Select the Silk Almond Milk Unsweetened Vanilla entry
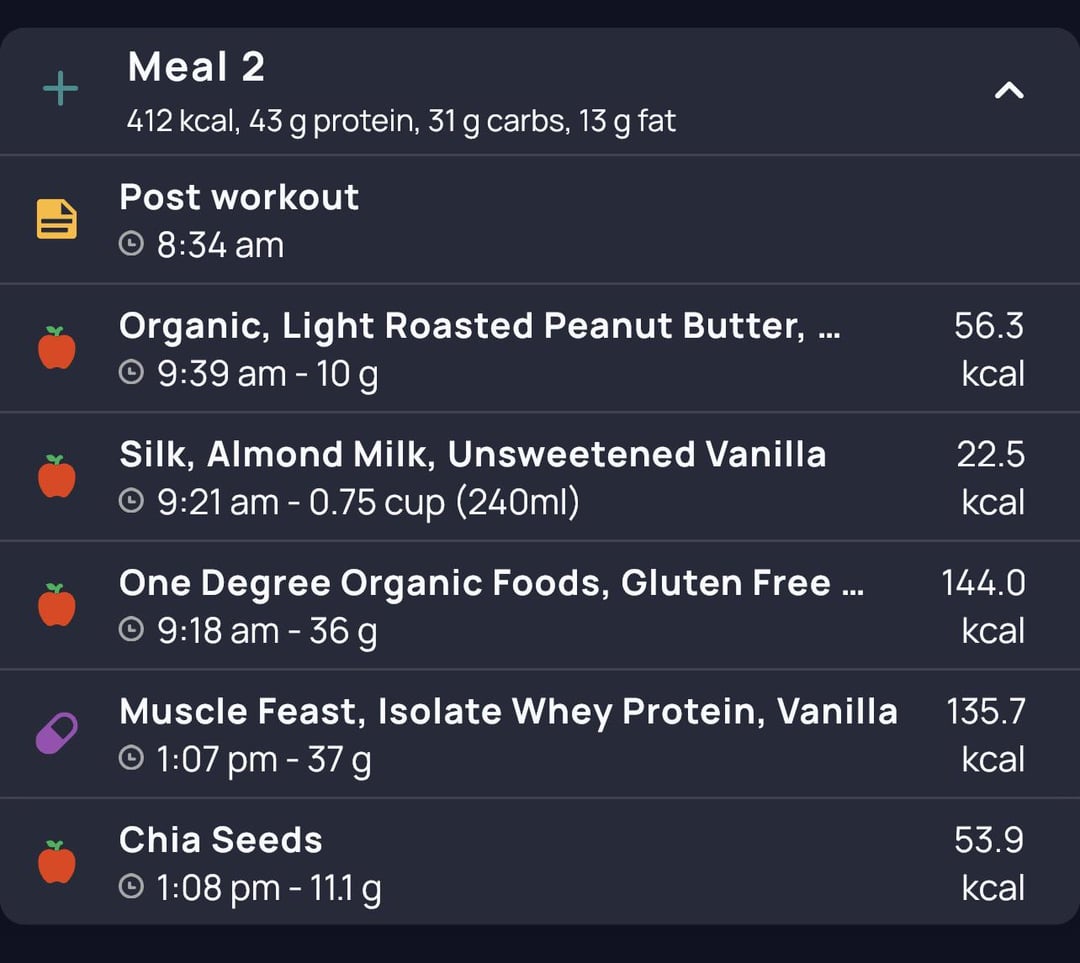This screenshot has height=963, width=1080. (x=540, y=477)
